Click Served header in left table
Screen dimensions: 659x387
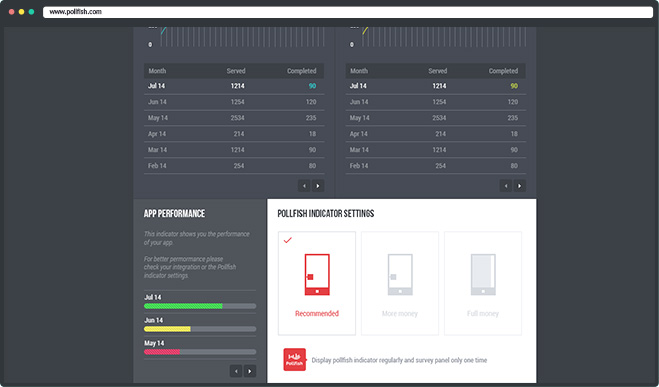[x=236, y=71]
